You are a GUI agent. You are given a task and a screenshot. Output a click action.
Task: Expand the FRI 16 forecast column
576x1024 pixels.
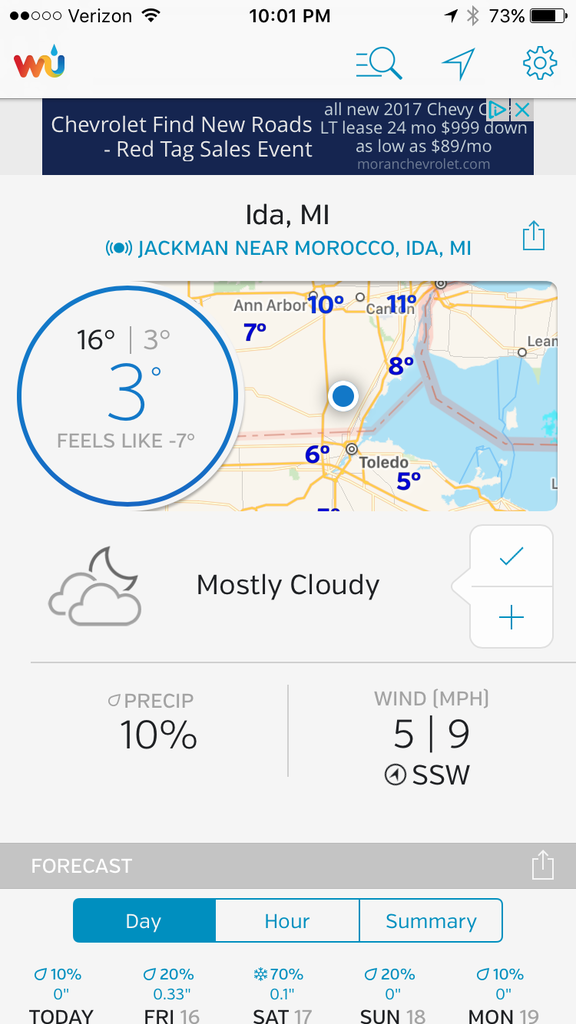[170, 997]
